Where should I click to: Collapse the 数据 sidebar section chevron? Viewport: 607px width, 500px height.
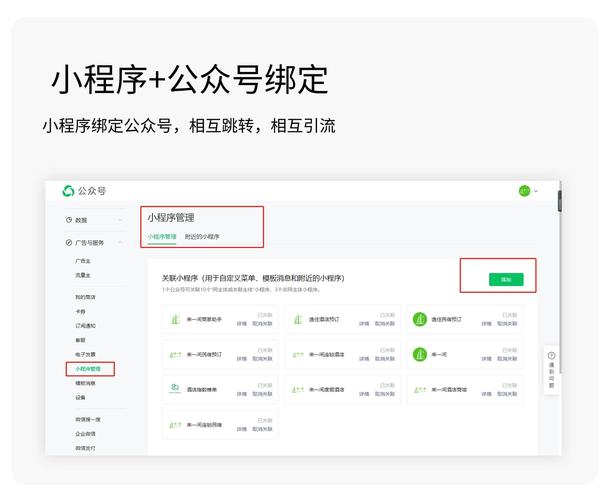120,220
